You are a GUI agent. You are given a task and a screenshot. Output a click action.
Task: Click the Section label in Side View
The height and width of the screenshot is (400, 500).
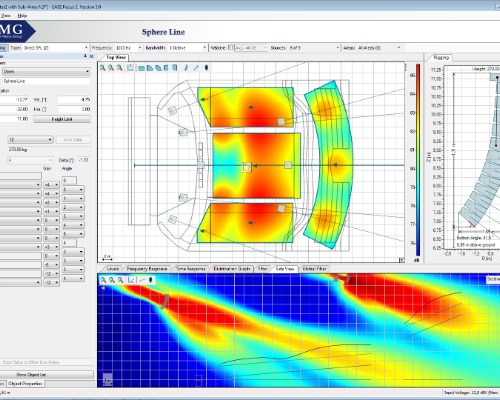coord(493,279)
